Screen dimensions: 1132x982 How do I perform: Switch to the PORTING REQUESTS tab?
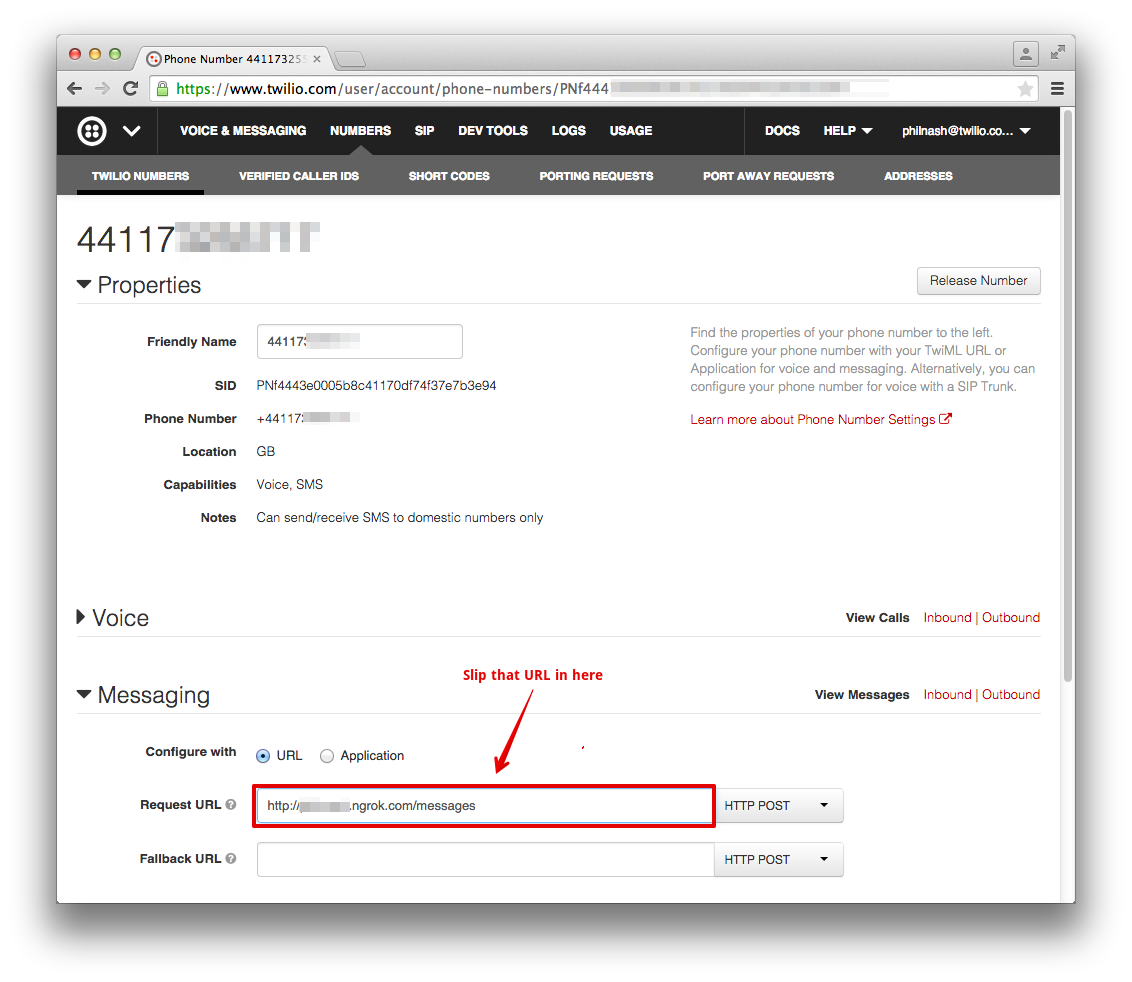coord(596,176)
